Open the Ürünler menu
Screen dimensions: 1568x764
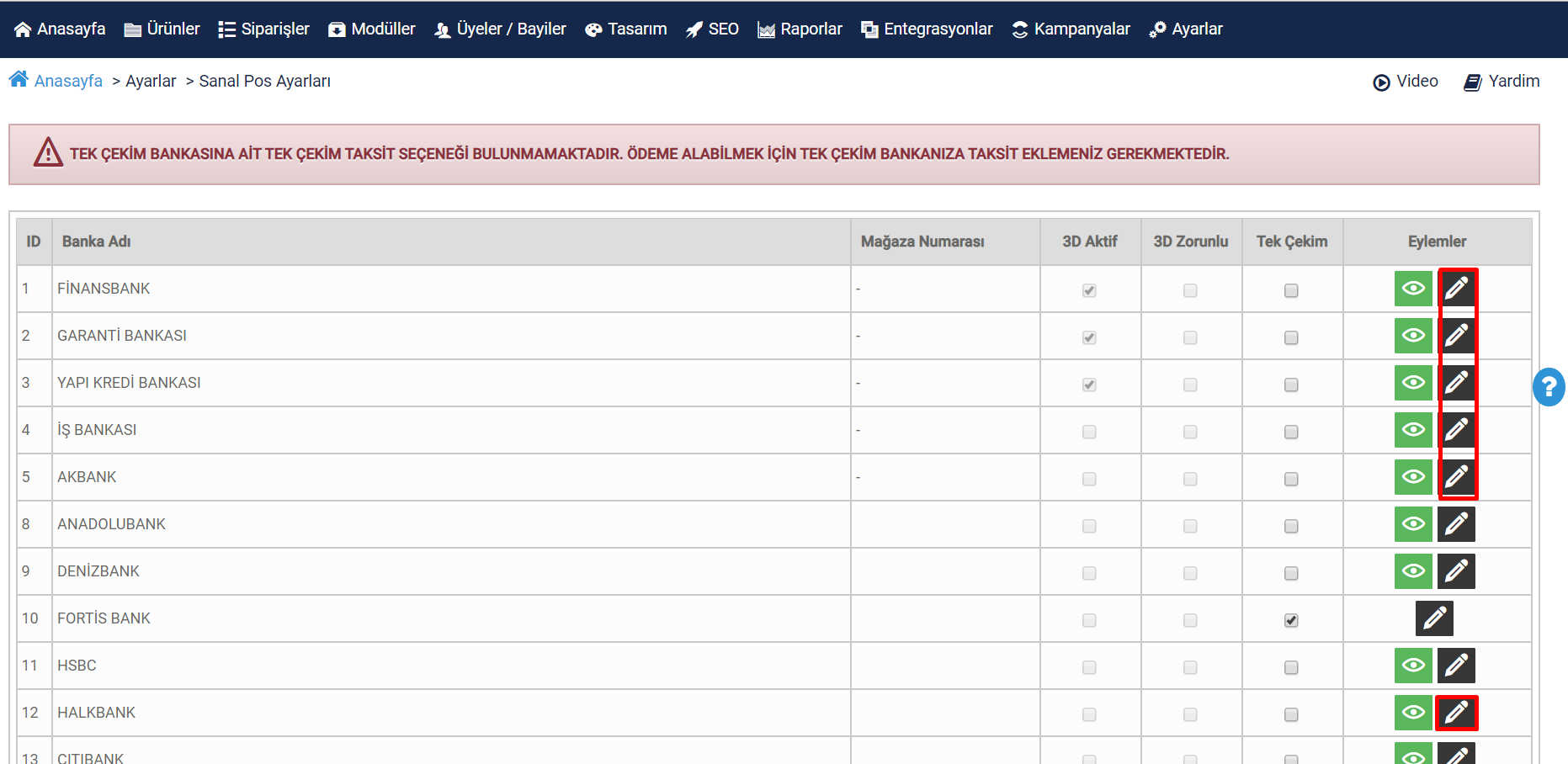(x=162, y=29)
